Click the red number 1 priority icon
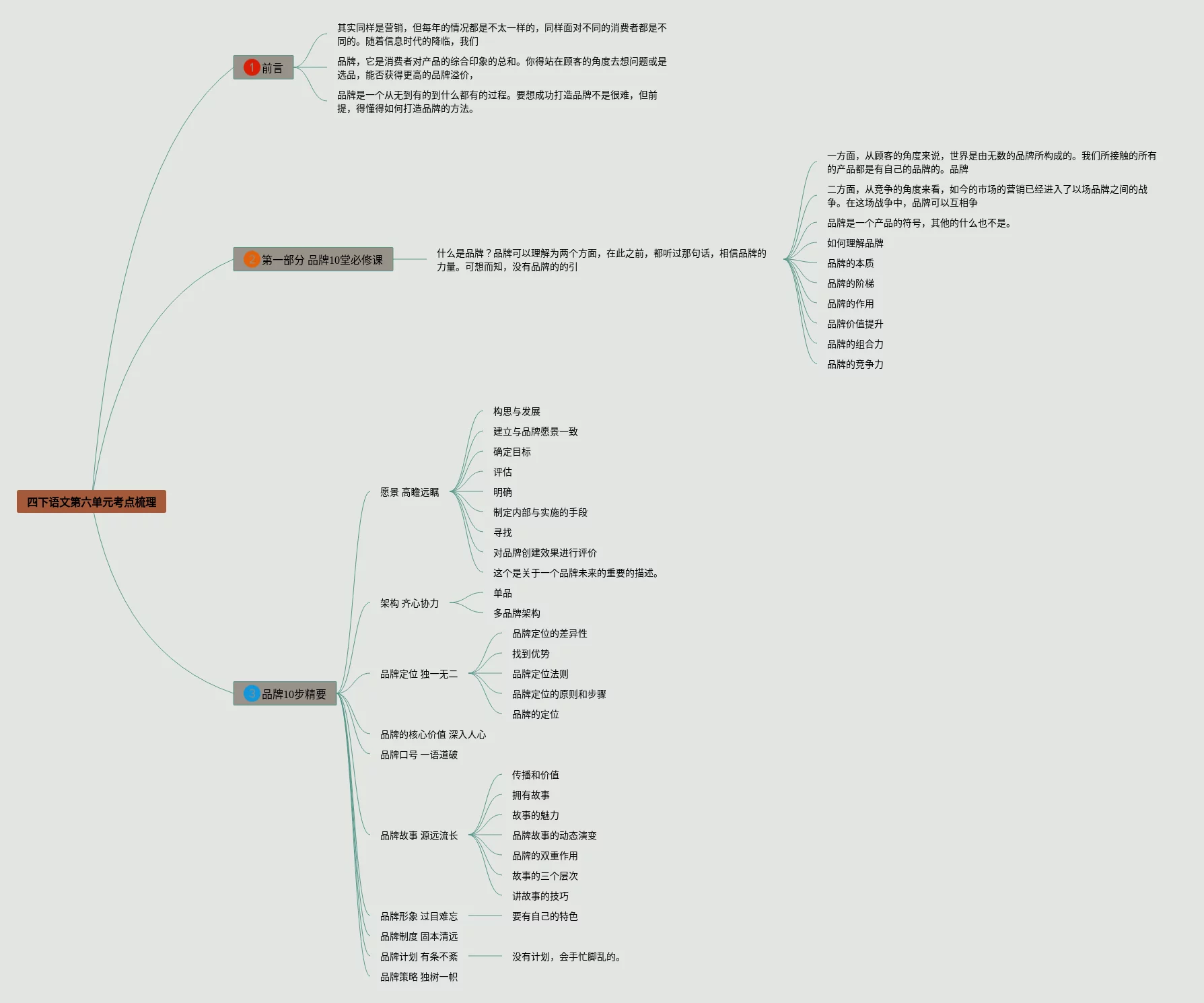Screen dimensions: 1204x1003 pyautogui.click(x=252, y=67)
